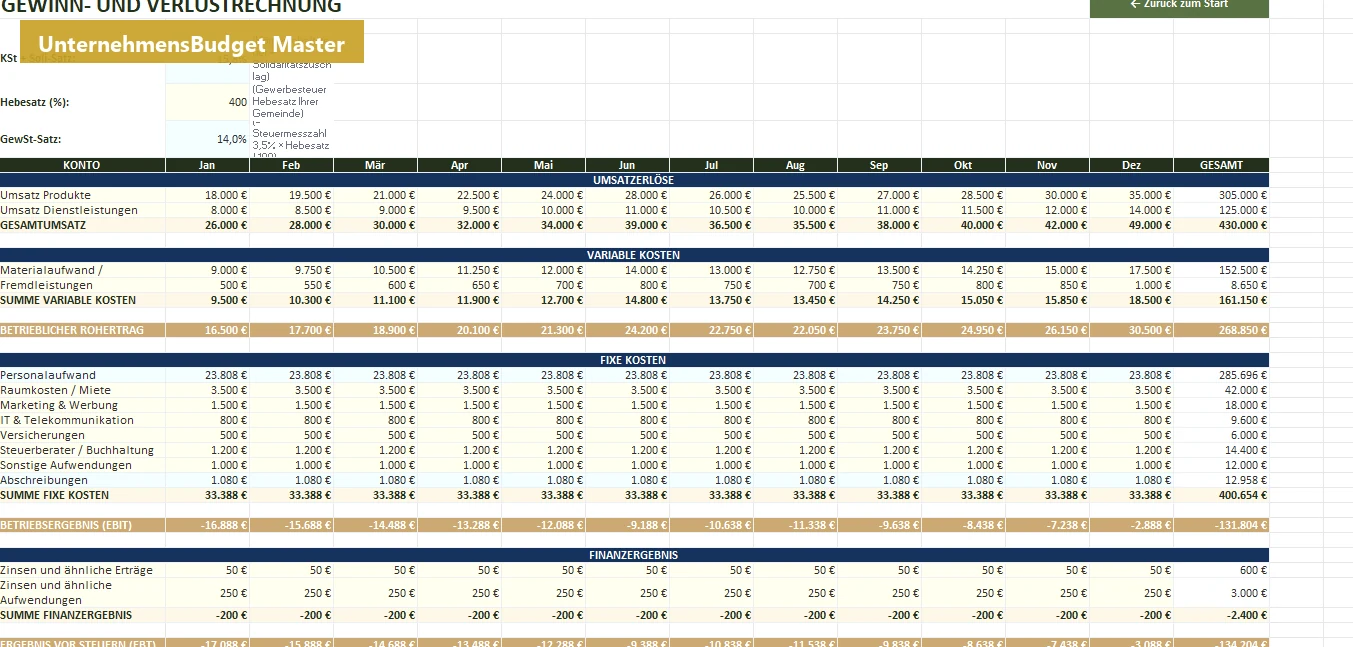Select the GewSt-Satz cell showing 14,0%

[x=207, y=139]
